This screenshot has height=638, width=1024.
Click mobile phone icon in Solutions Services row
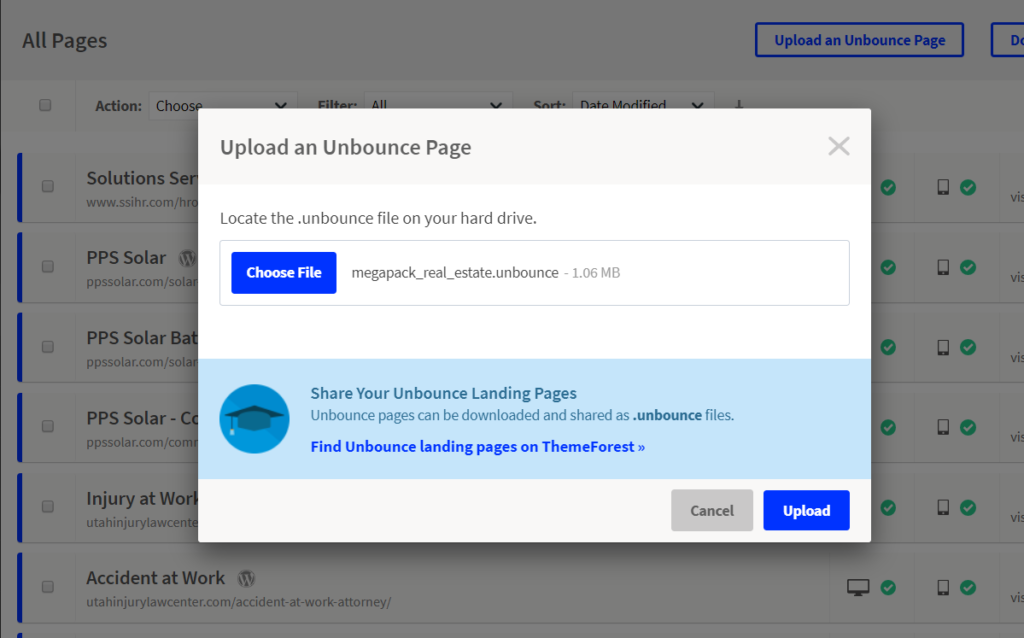[x=942, y=187]
